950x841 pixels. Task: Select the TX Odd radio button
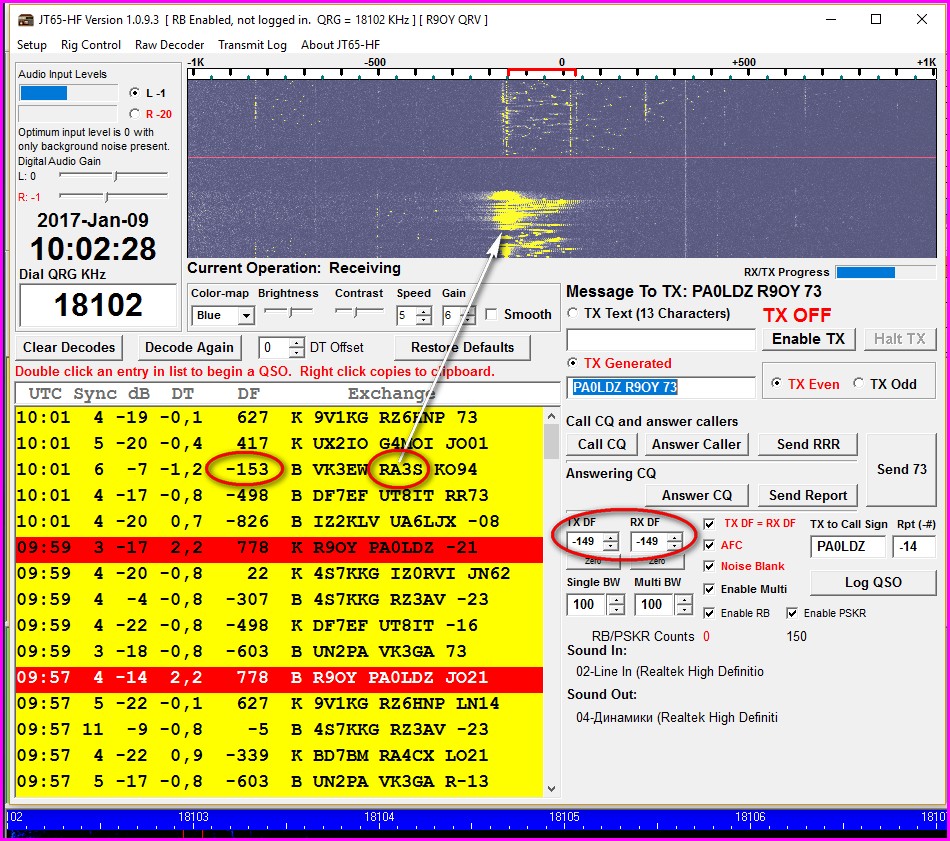point(859,384)
